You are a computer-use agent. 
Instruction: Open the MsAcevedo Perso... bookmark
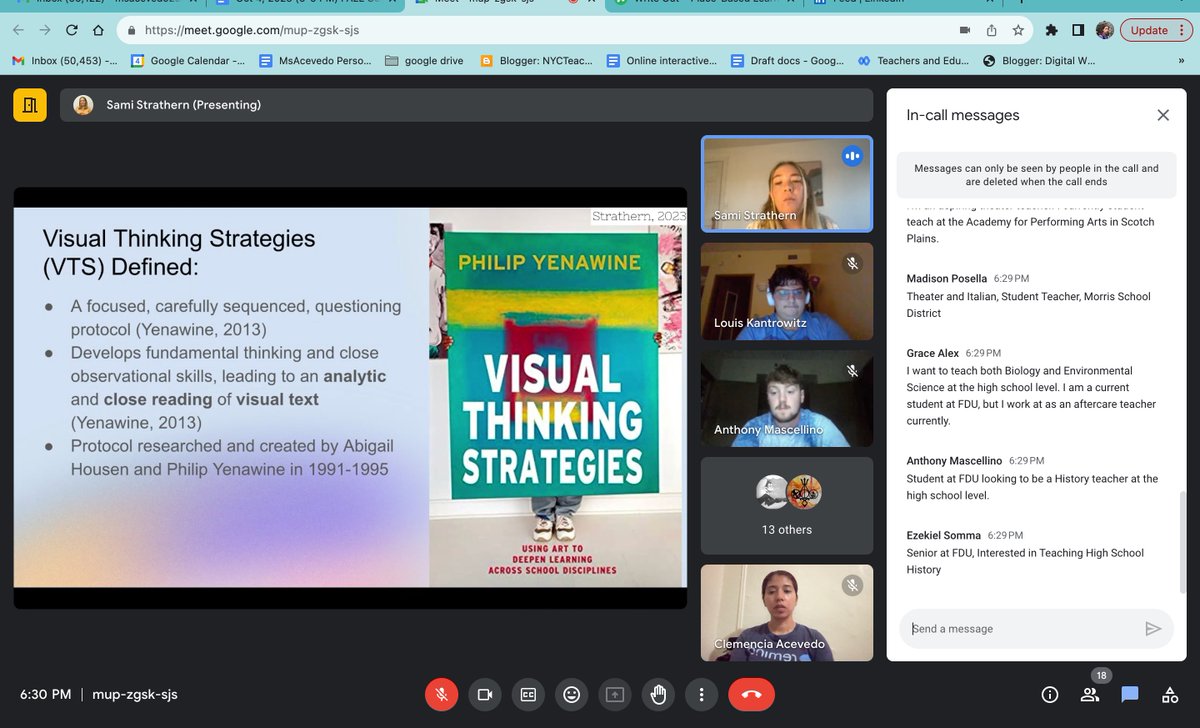315,61
